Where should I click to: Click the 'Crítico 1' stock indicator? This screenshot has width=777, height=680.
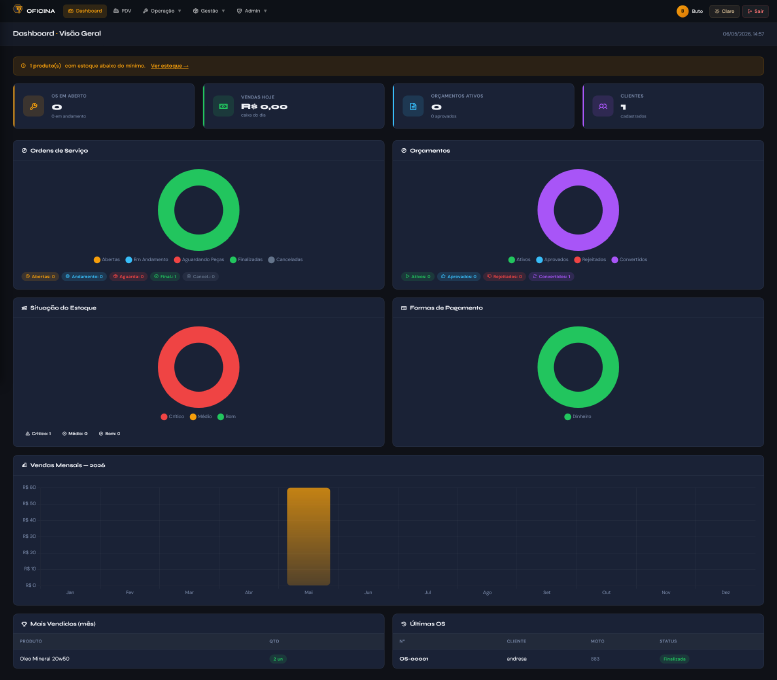coord(38,434)
